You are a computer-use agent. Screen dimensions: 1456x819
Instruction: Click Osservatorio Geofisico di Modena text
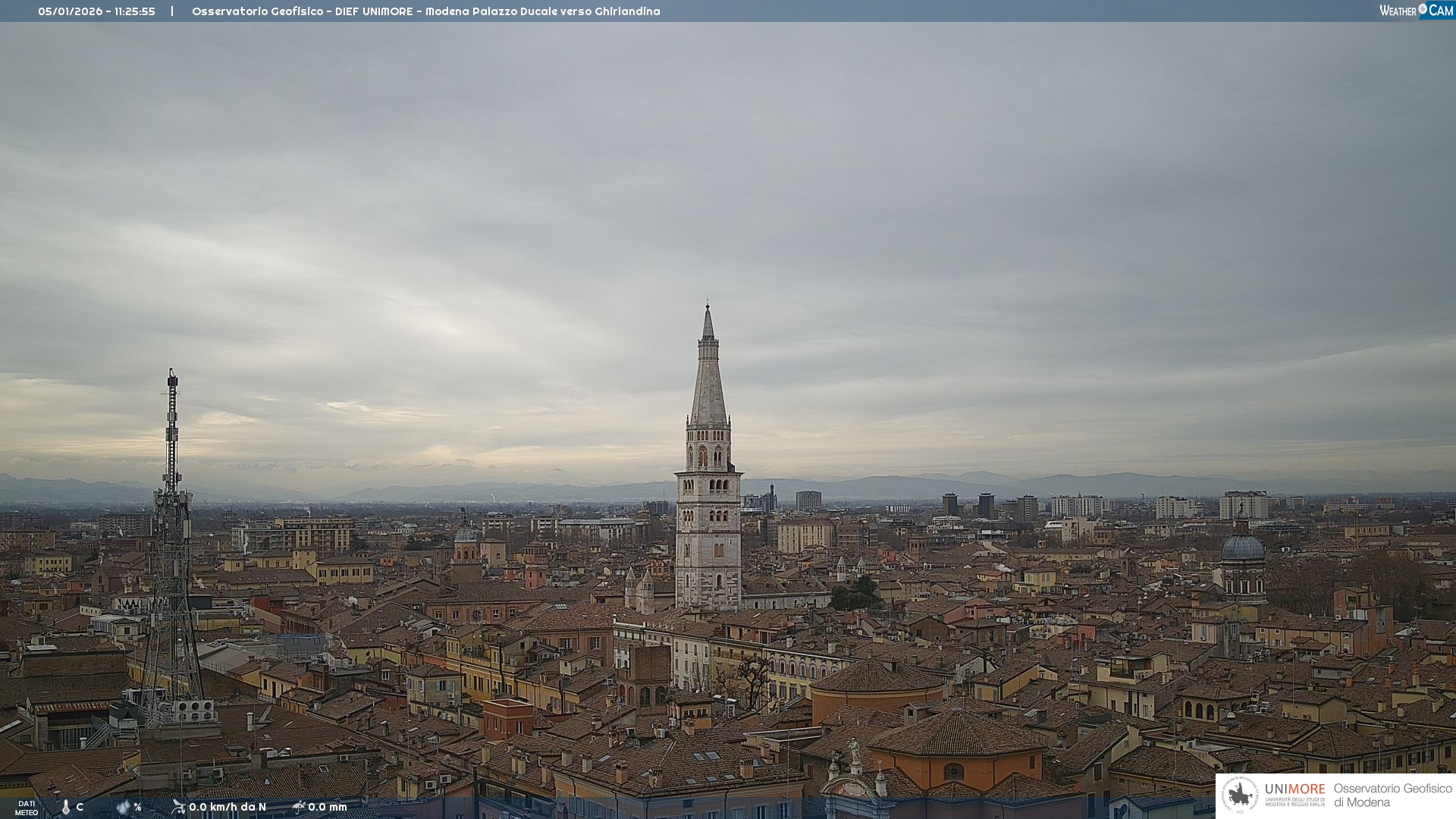pos(1392,795)
